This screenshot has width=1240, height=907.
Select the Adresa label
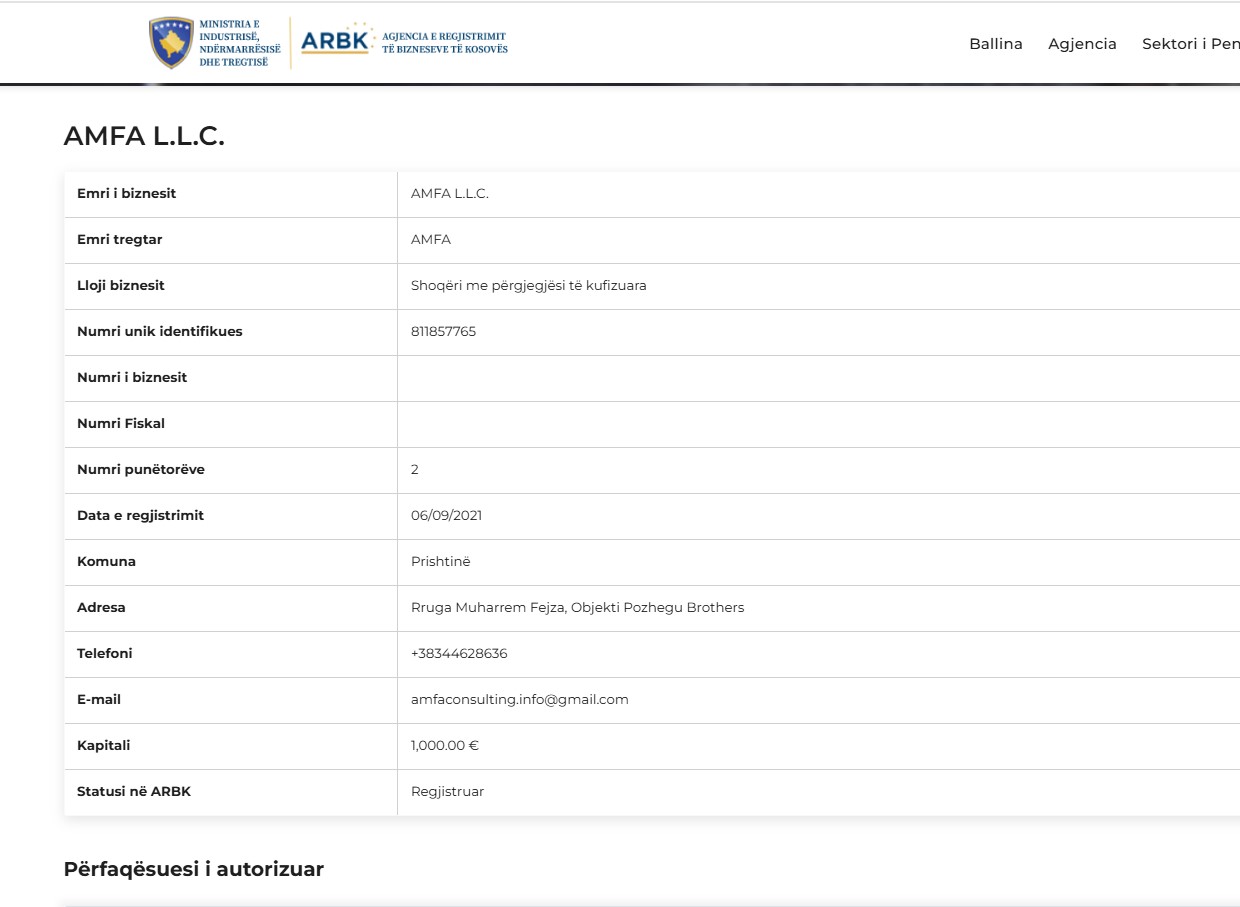[101, 607]
